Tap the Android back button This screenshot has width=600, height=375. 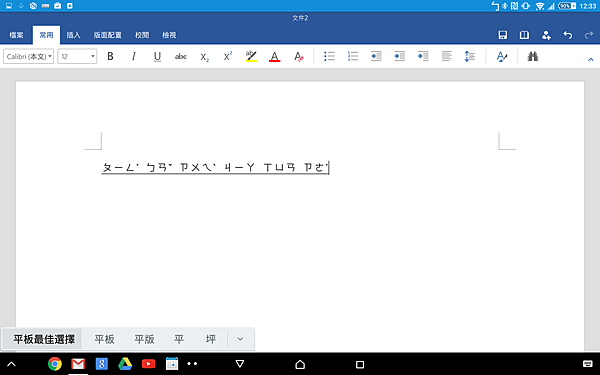tap(240, 364)
